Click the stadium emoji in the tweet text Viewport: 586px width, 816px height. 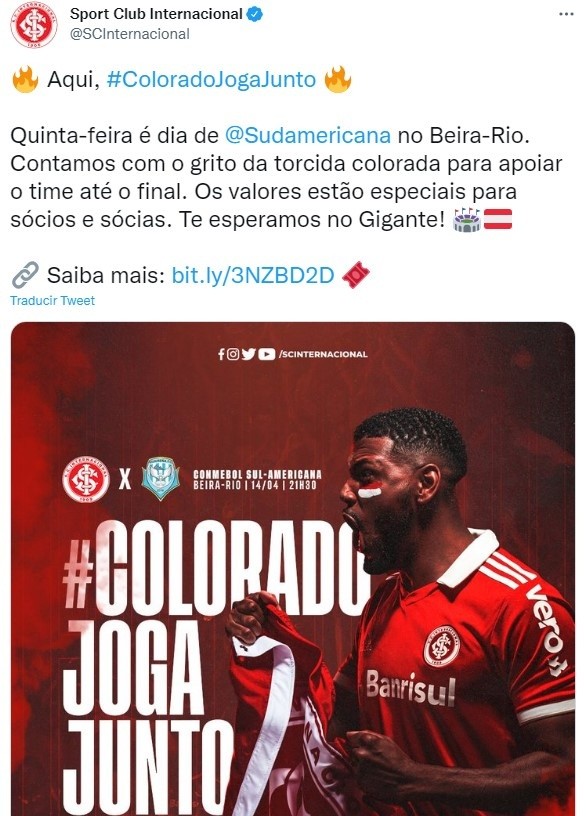pos(467,219)
